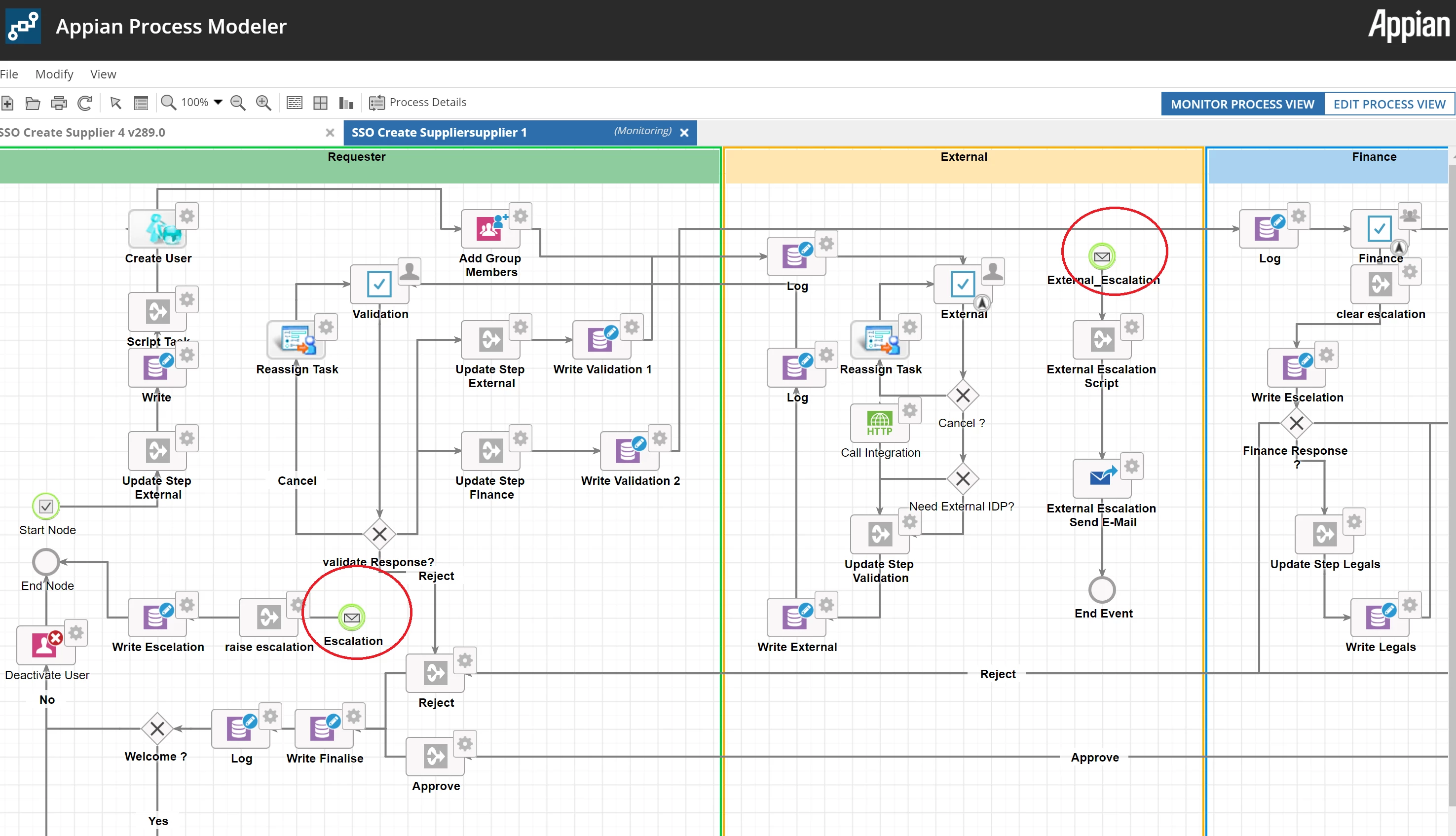
Task: Zoom out with the minus magnifier
Action: coord(238,103)
